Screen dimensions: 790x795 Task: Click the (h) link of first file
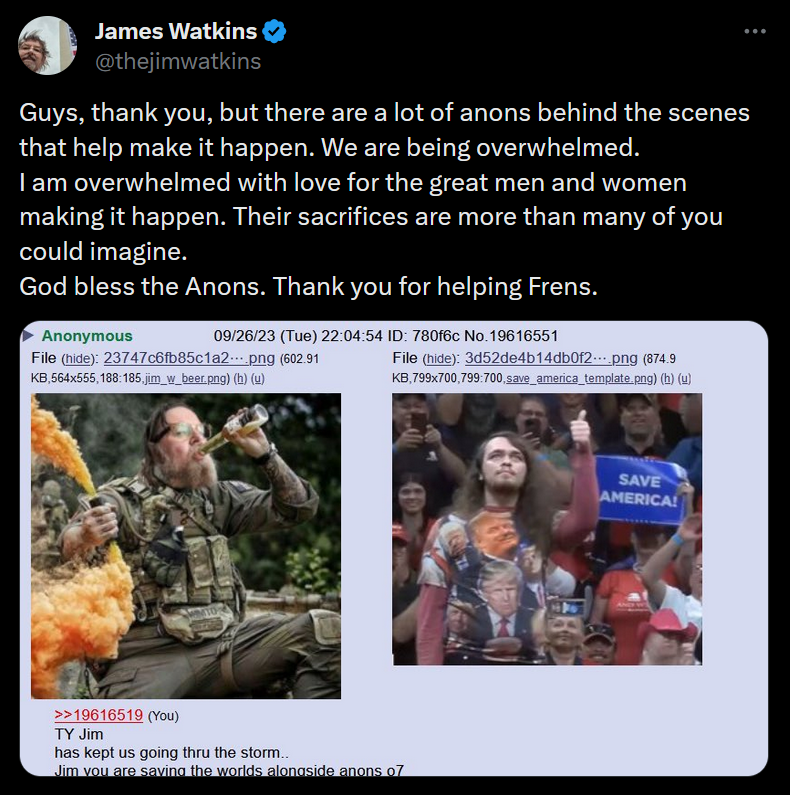coord(240,378)
